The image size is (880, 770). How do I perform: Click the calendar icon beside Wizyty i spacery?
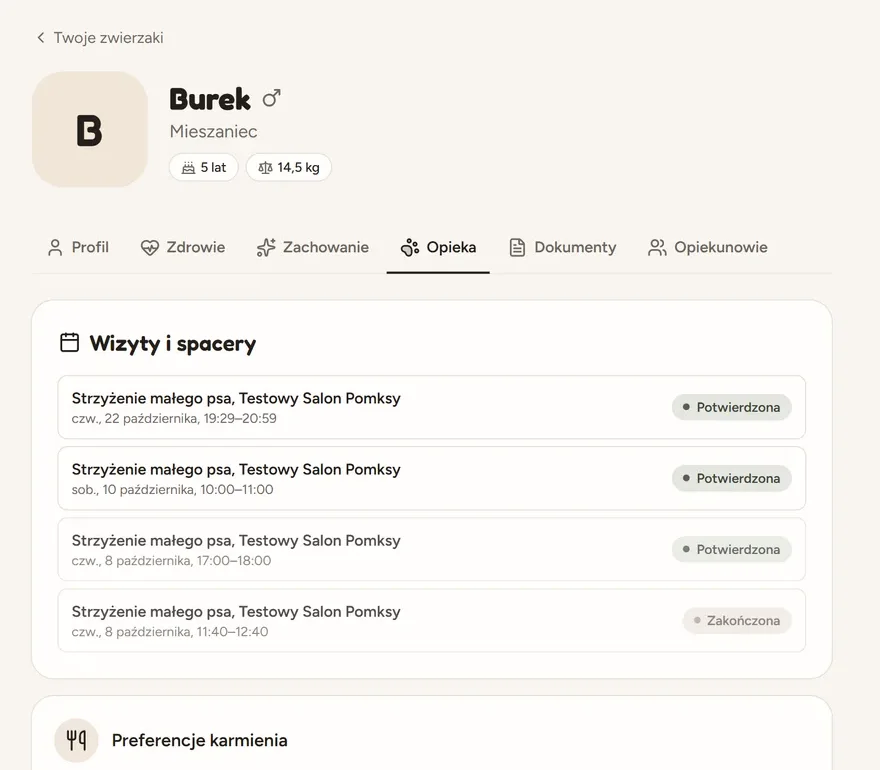coord(70,343)
